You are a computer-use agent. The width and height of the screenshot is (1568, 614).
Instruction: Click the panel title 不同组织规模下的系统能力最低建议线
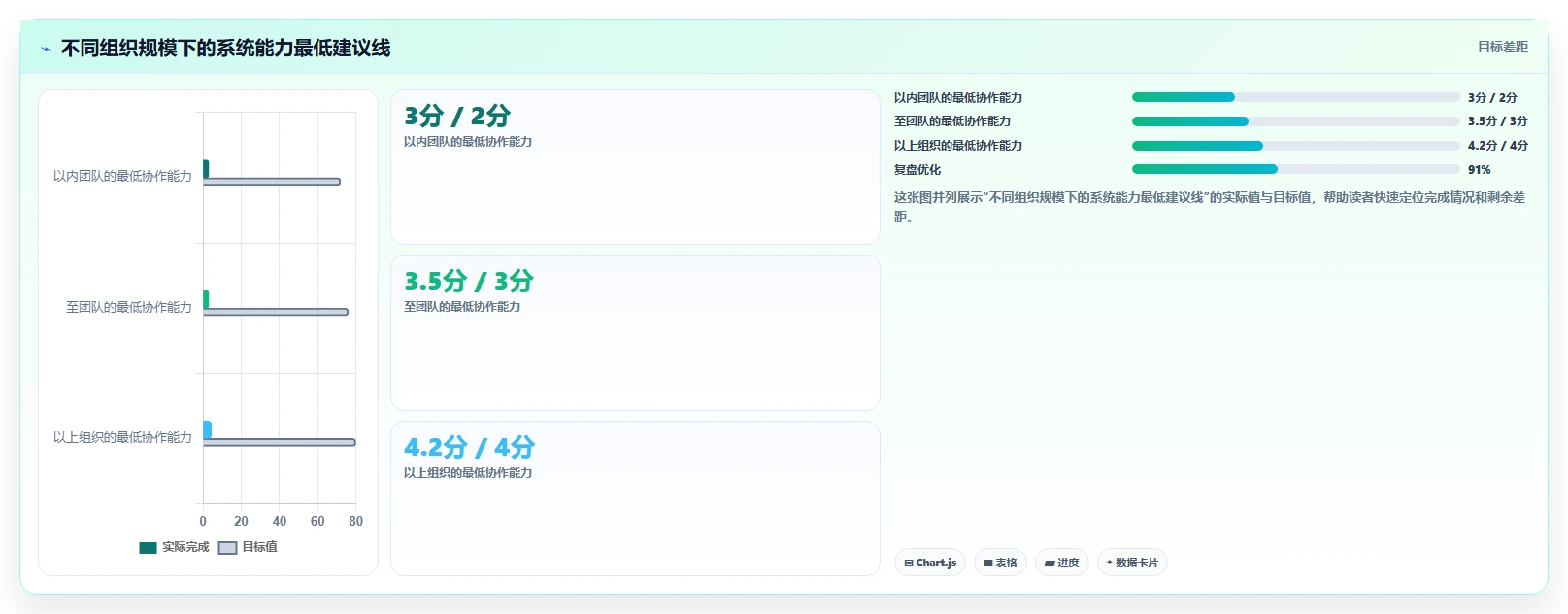(x=225, y=49)
